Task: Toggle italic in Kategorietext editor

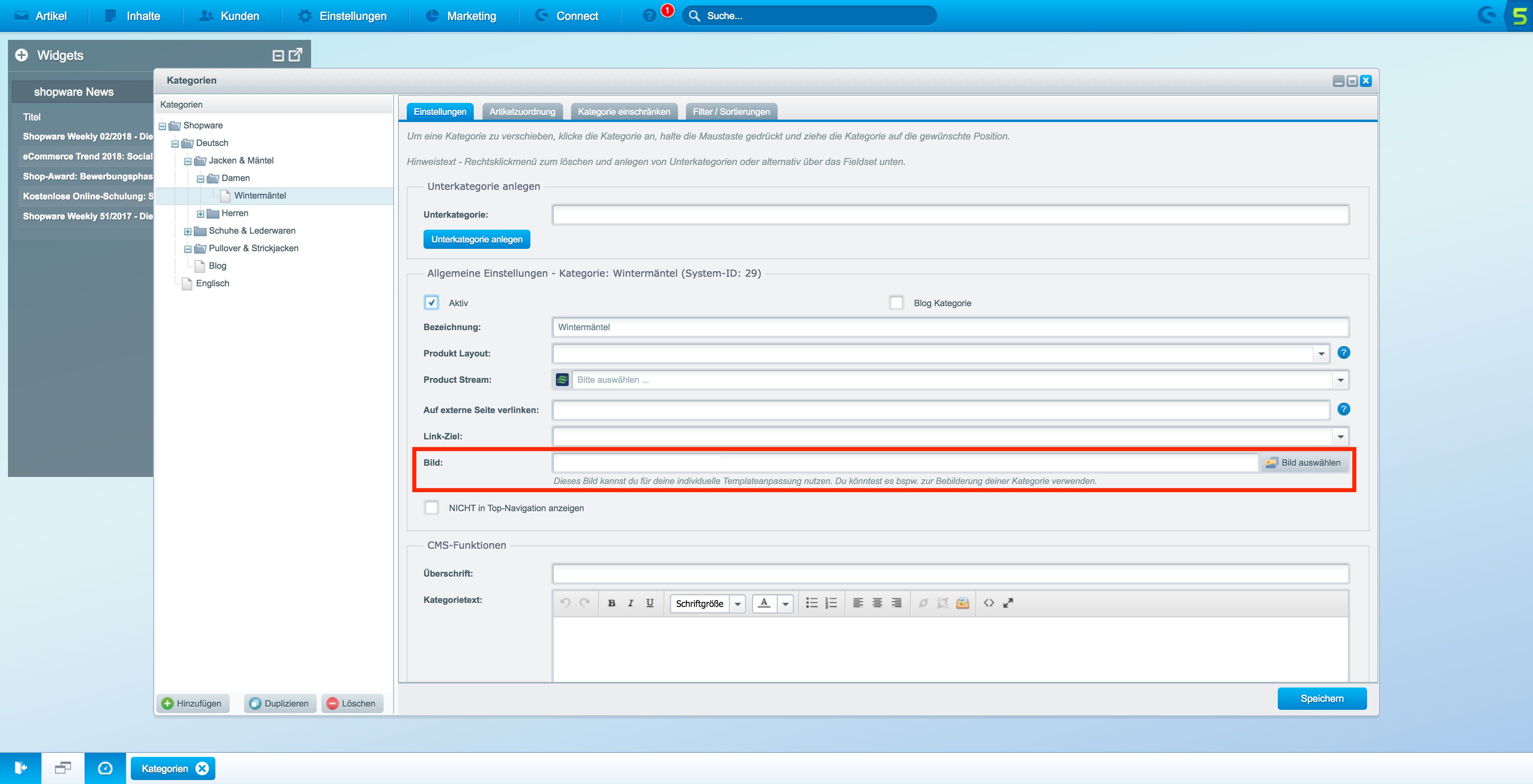Action: [630, 603]
